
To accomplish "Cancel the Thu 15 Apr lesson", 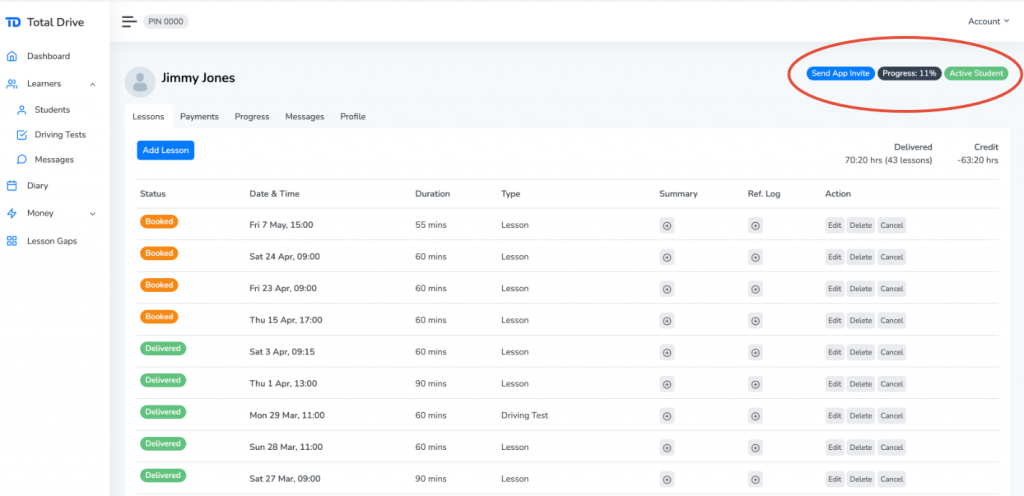I will point(891,320).
